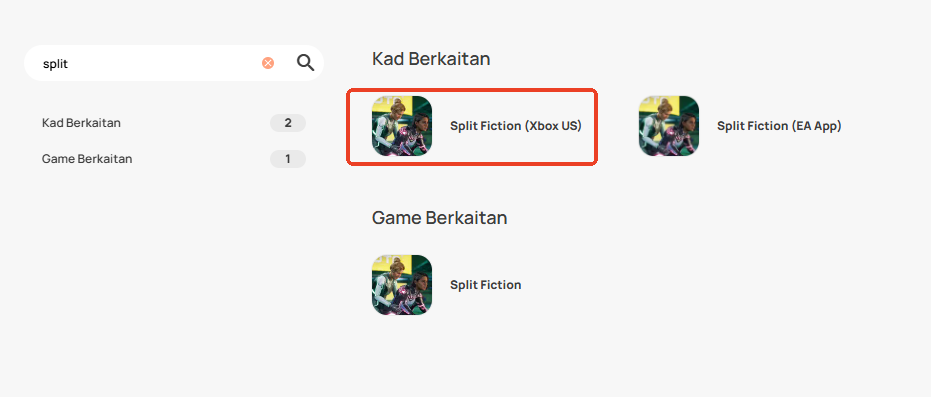Viewport: 931px width, 397px height.
Task: Filter results by Game Berkaitan in the sidebar
Action: [x=87, y=159]
